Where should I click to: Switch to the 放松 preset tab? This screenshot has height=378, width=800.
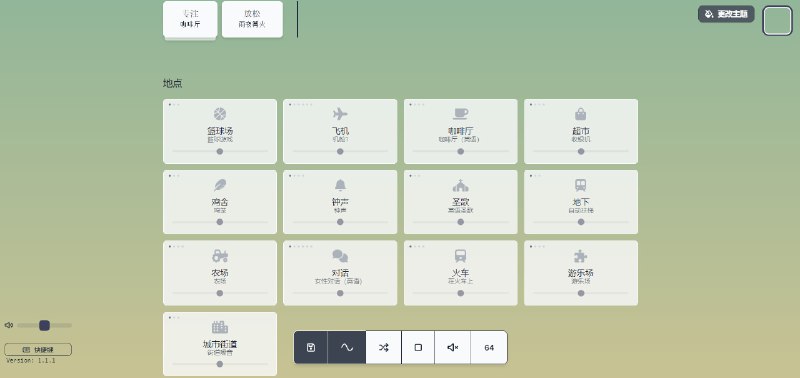[252, 19]
